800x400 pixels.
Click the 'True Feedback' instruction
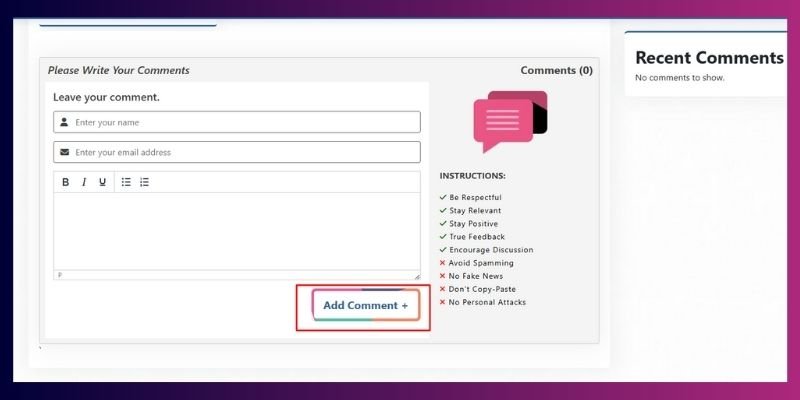pos(477,237)
